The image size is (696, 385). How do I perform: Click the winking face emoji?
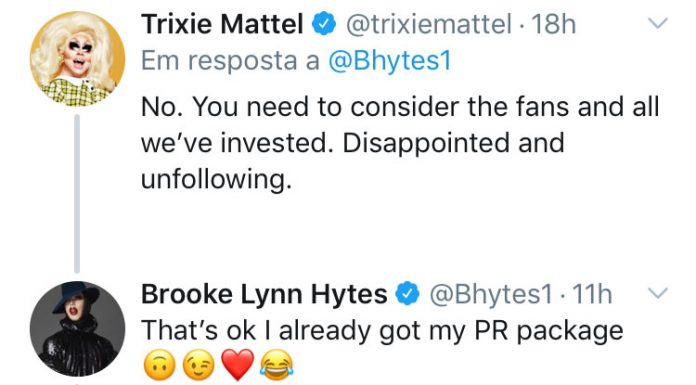[x=199, y=365]
